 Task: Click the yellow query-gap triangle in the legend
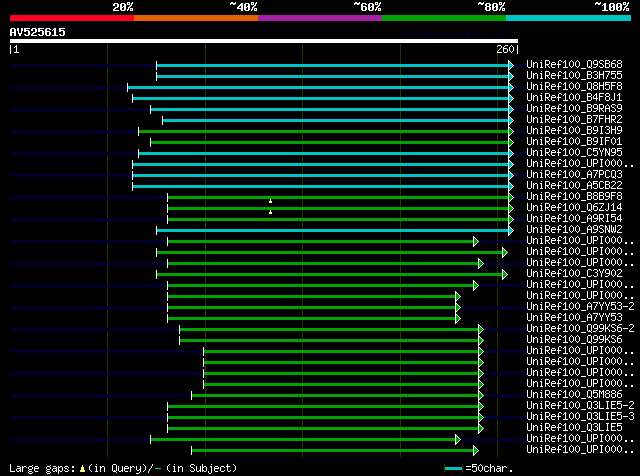tap(82, 469)
